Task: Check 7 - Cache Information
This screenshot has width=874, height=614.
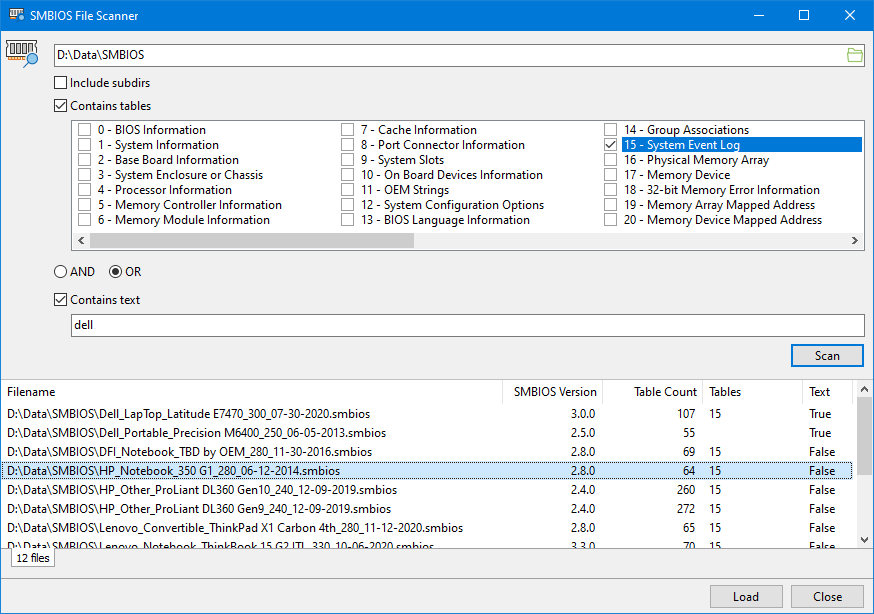Action: [x=347, y=130]
